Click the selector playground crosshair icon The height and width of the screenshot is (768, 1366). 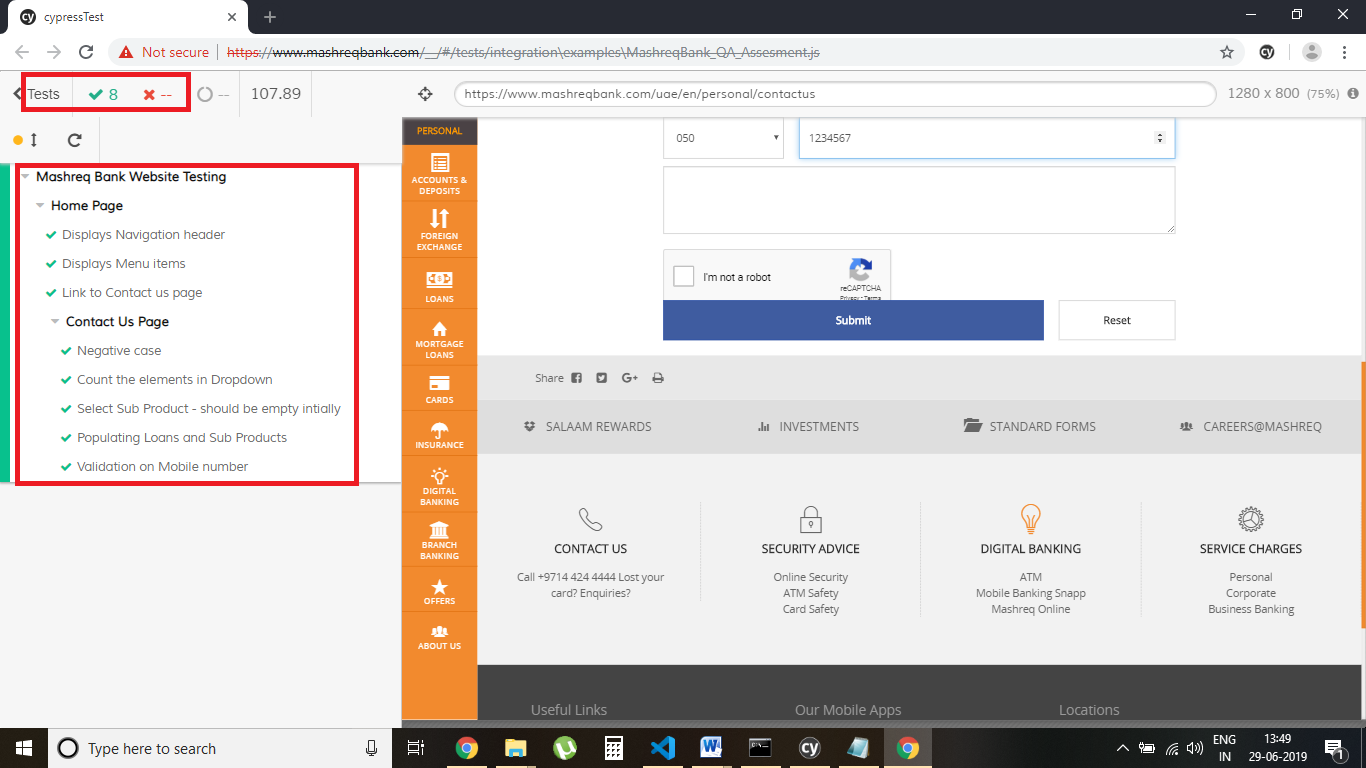coord(425,94)
